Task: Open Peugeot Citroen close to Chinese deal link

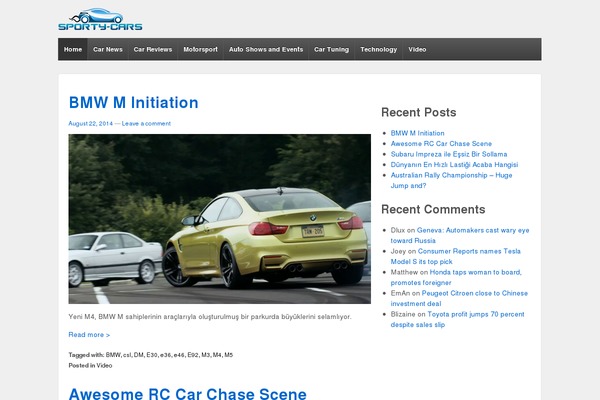Action: pos(459,299)
